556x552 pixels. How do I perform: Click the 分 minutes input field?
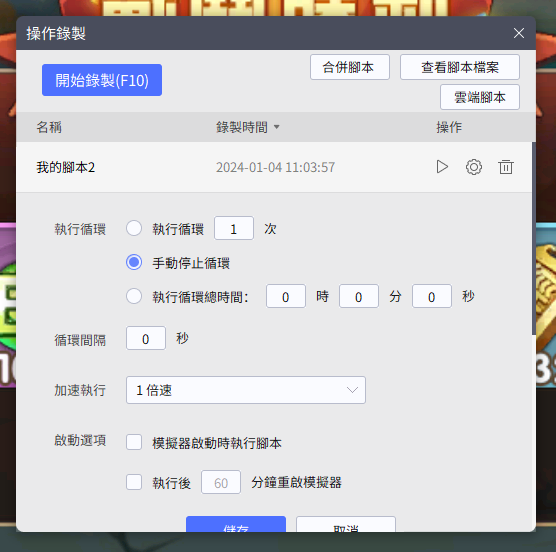[x=359, y=296]
